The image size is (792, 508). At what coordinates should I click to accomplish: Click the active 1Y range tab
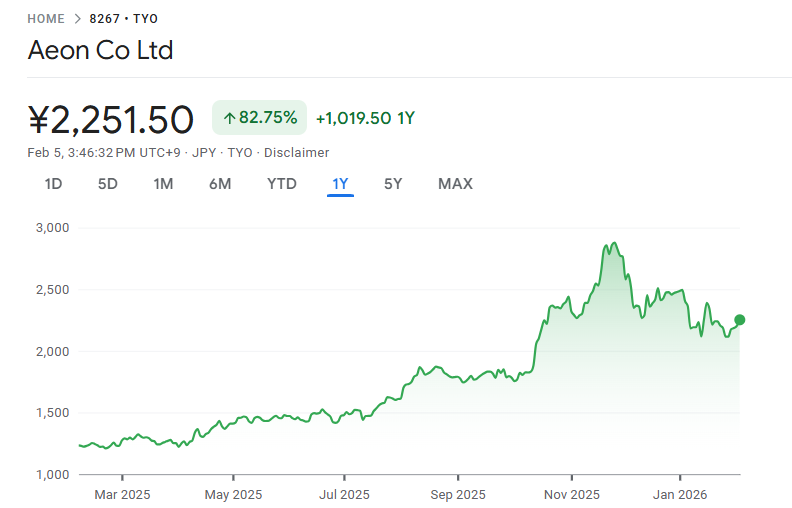coord(340,184)
